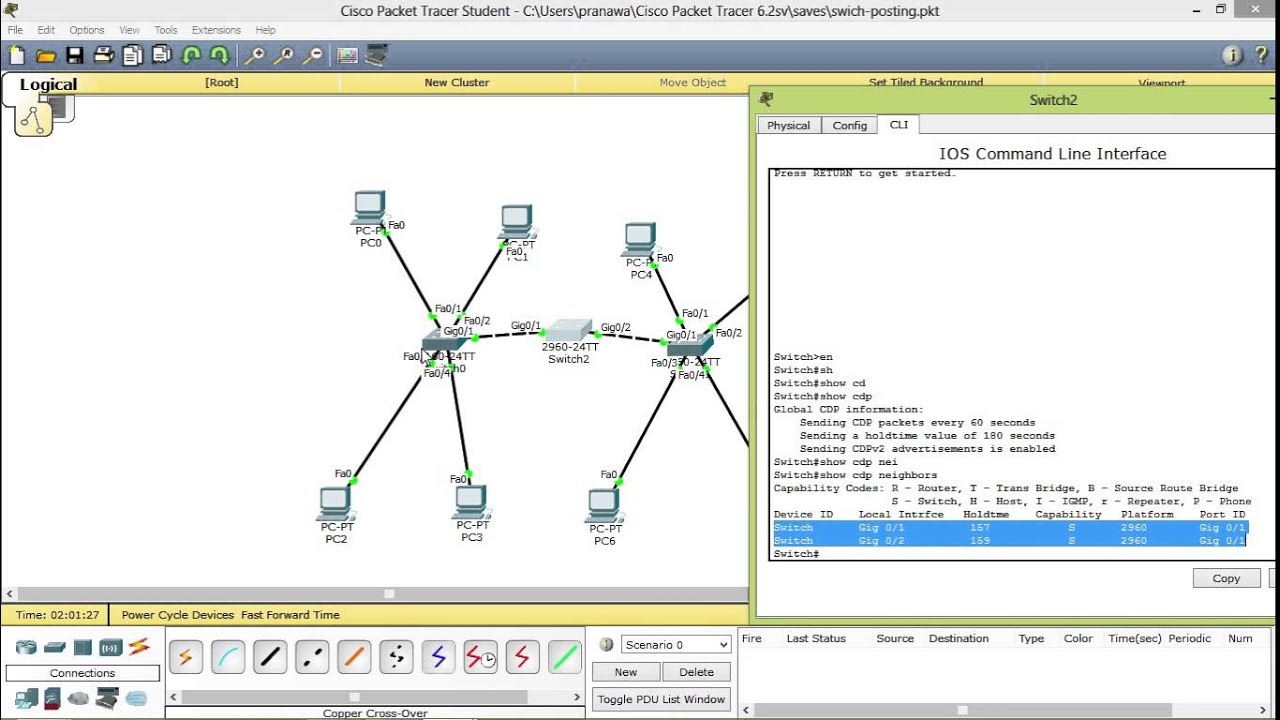Open the Custom Devices Dialog icon
Screen dimensions: 1280x720
point(376,56)
